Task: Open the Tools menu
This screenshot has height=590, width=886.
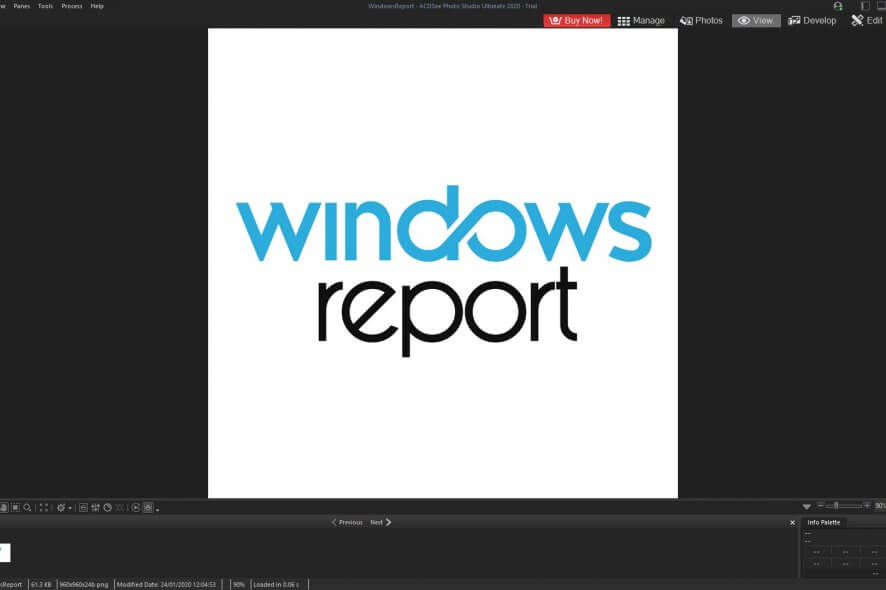Action: click(45, 6)
